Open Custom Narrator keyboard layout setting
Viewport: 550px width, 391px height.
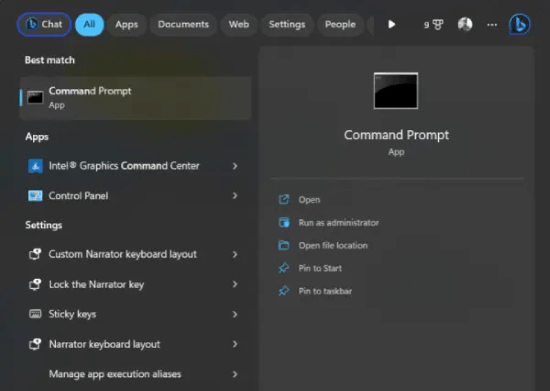[x=124, y=254]
